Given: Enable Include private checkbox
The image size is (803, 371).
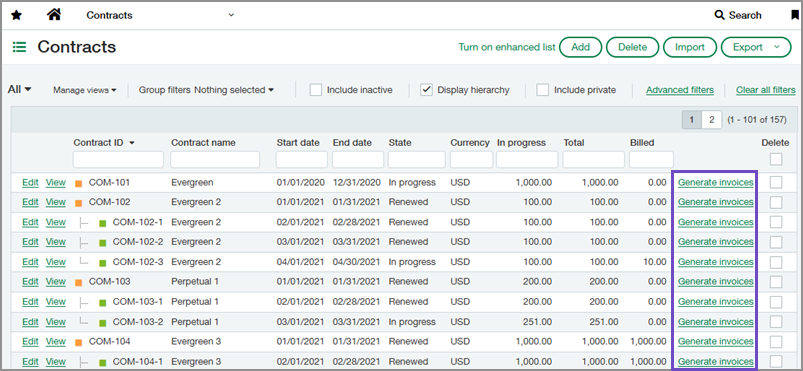Looking at the screenshot, I should 543,90.
